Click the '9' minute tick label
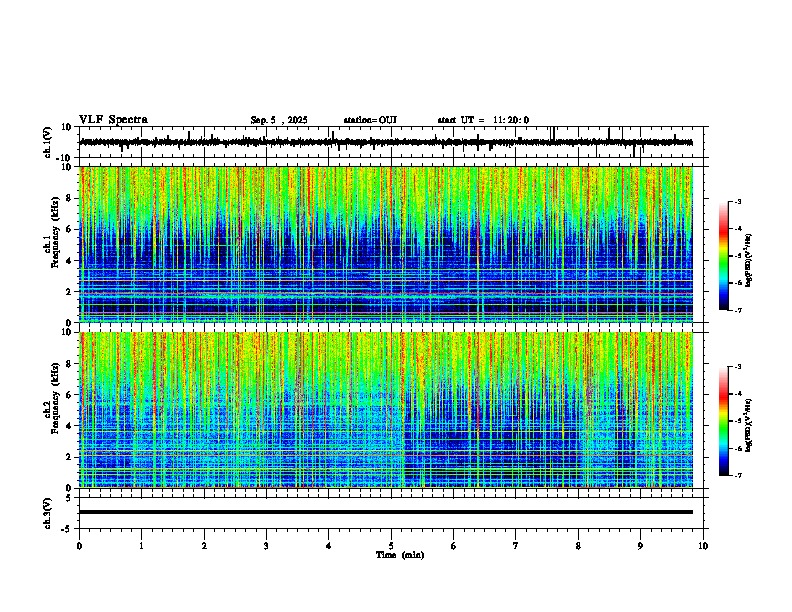The width and height of the screenshot is (792, 612). 640,546
